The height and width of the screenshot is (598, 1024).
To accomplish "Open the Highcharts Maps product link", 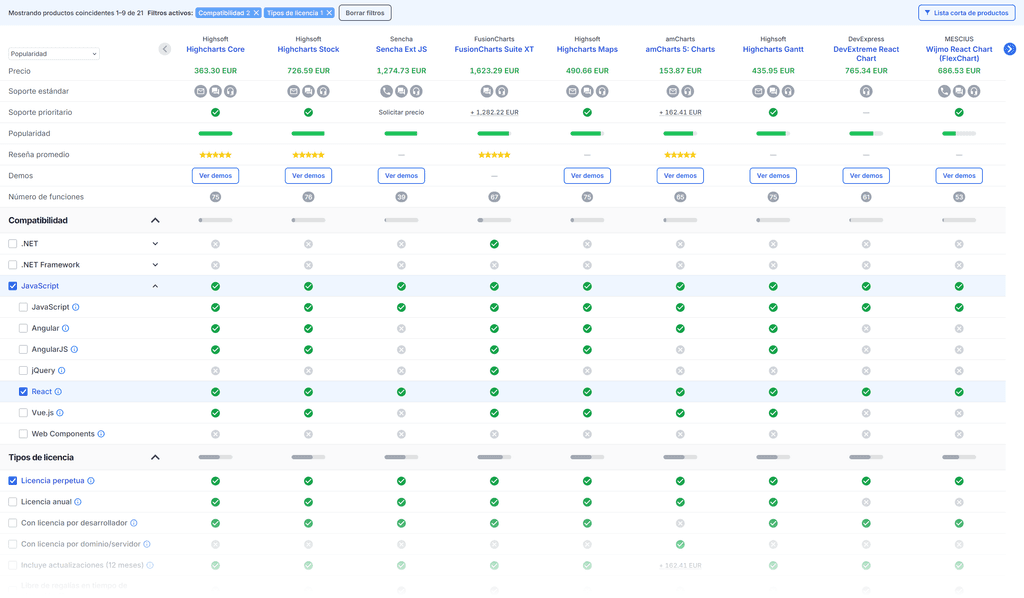I will point(587,49).
